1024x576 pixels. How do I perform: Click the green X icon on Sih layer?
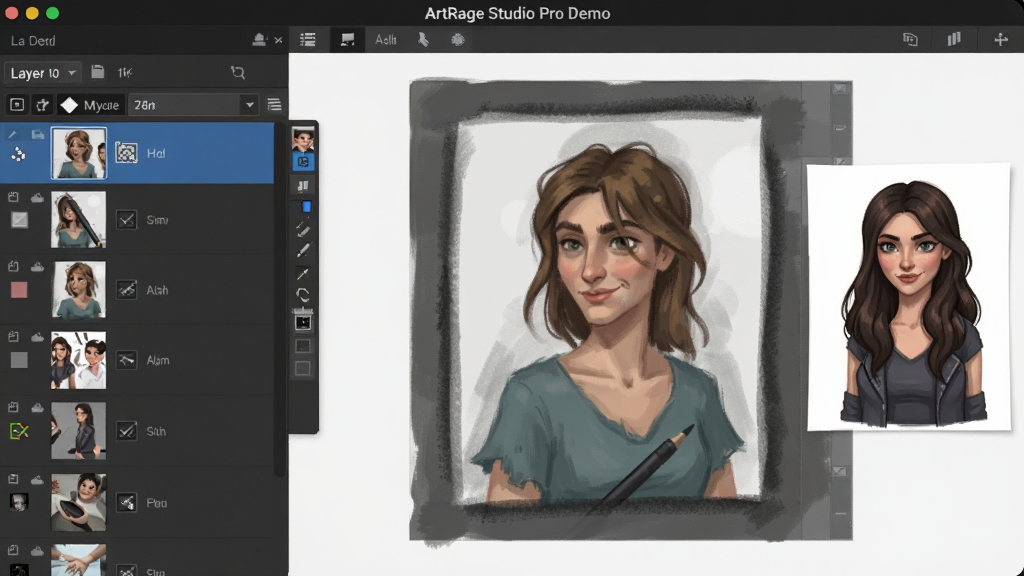pos(19,431)
